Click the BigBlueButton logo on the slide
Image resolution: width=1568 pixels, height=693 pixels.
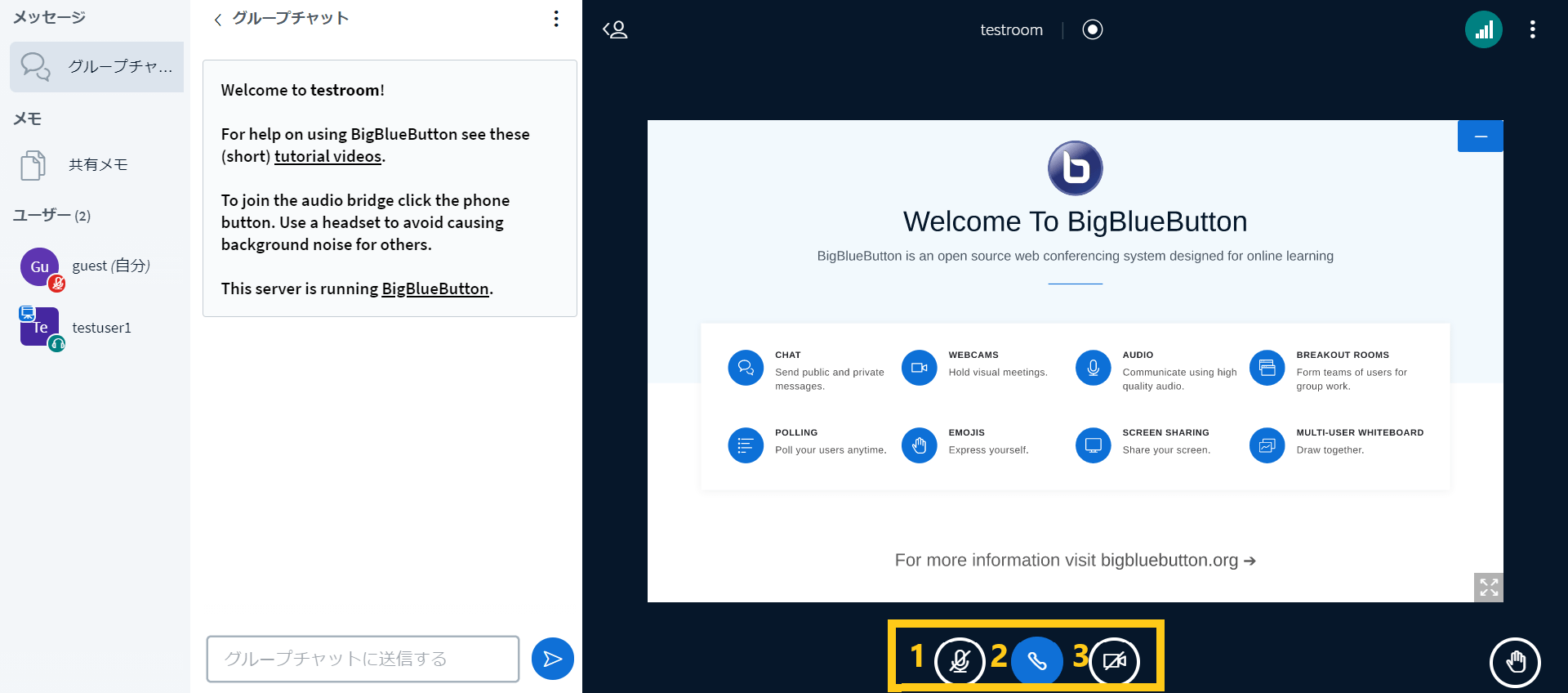pyautogui.click(x=1075, y=168)
